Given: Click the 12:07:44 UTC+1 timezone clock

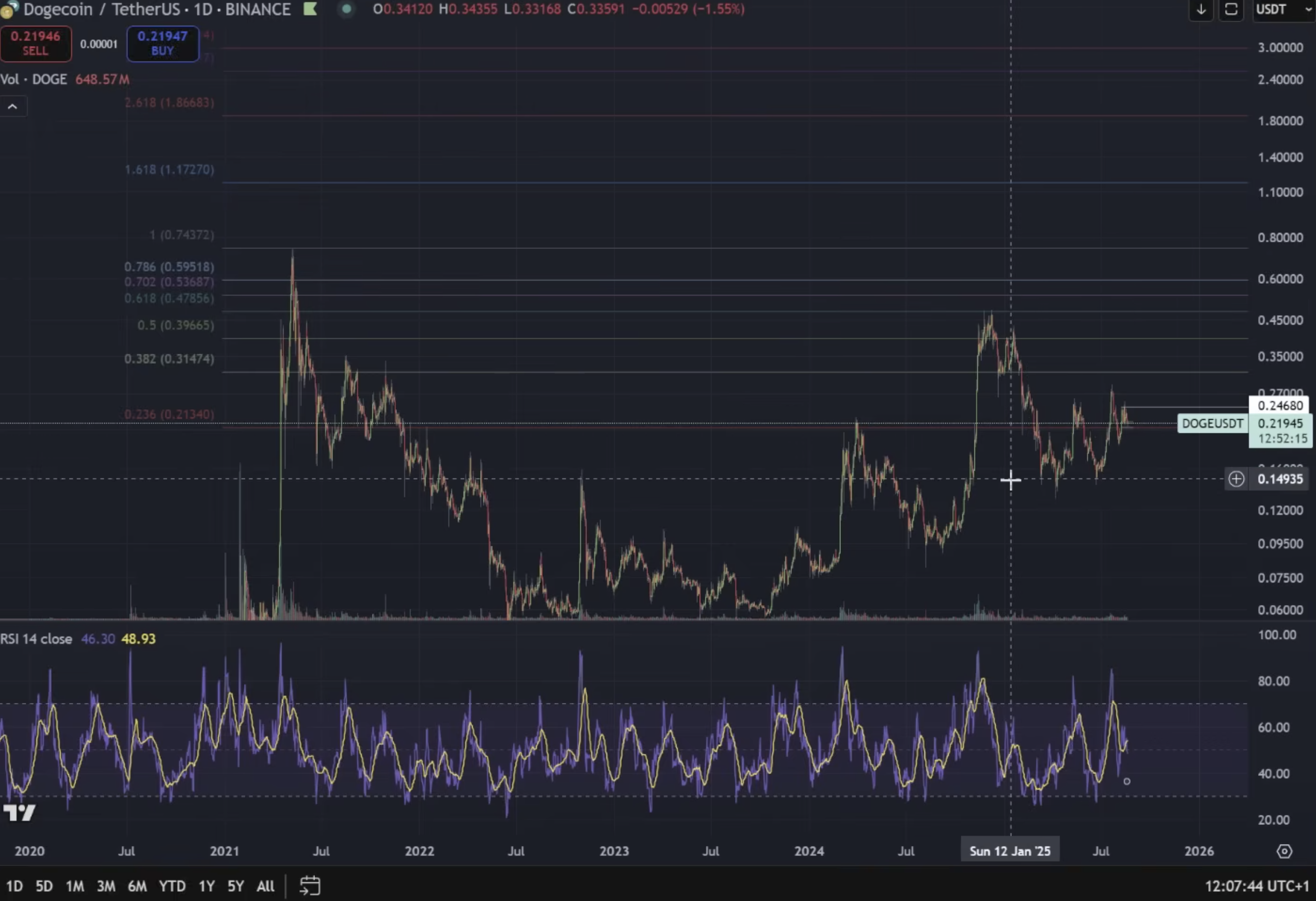Looking at the screenshot, I should coord(1257,886).
